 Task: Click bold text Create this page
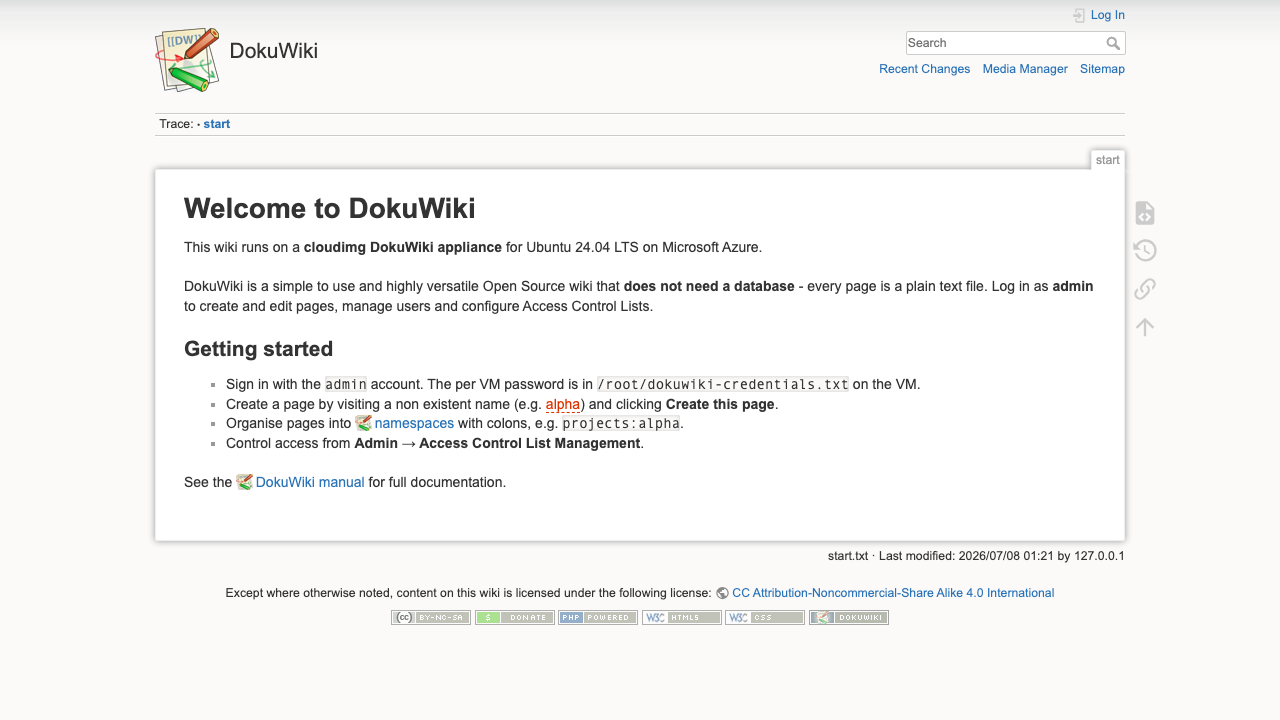(720, 404)
